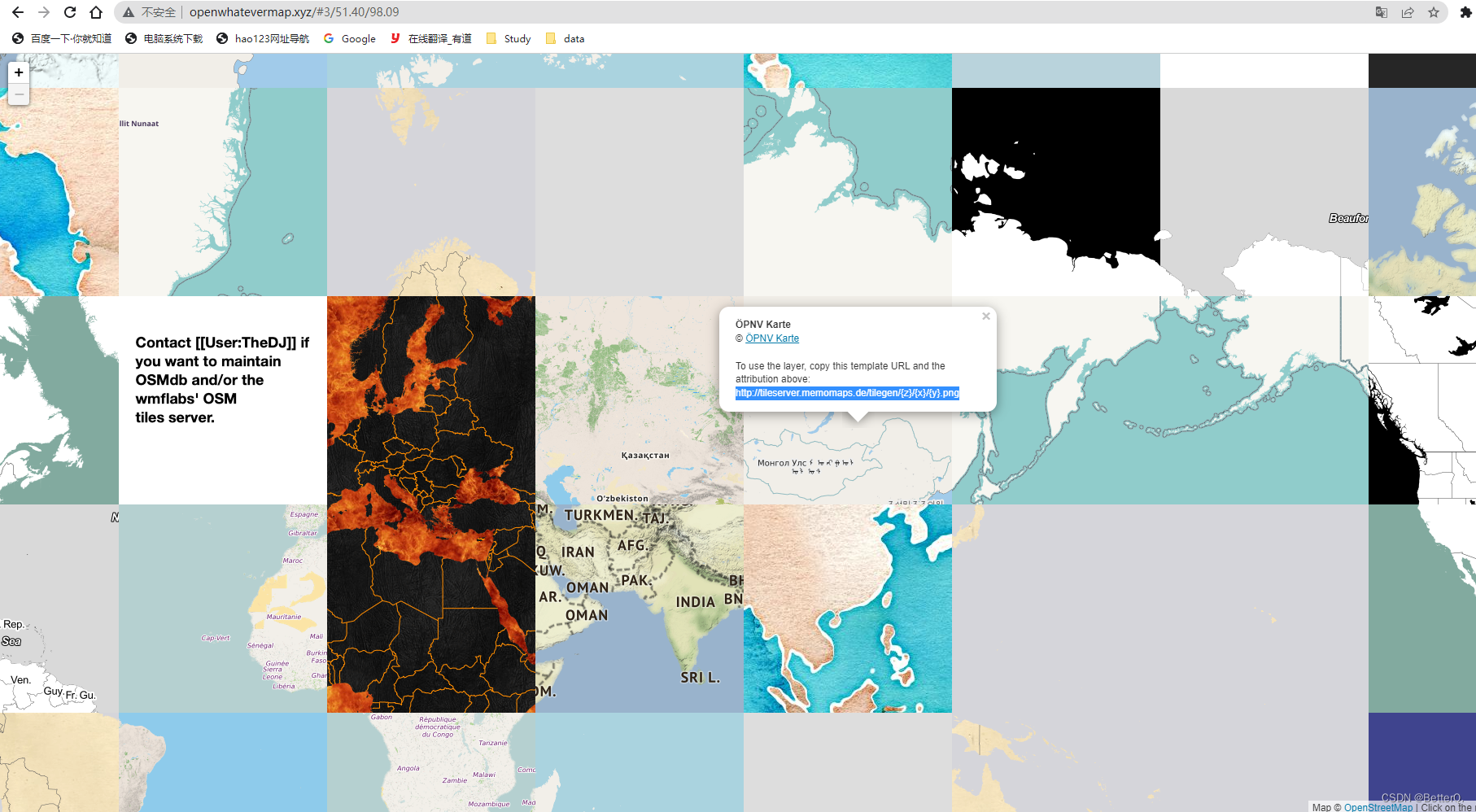Click the Tanzanie map label

click(x=493, y=743)
